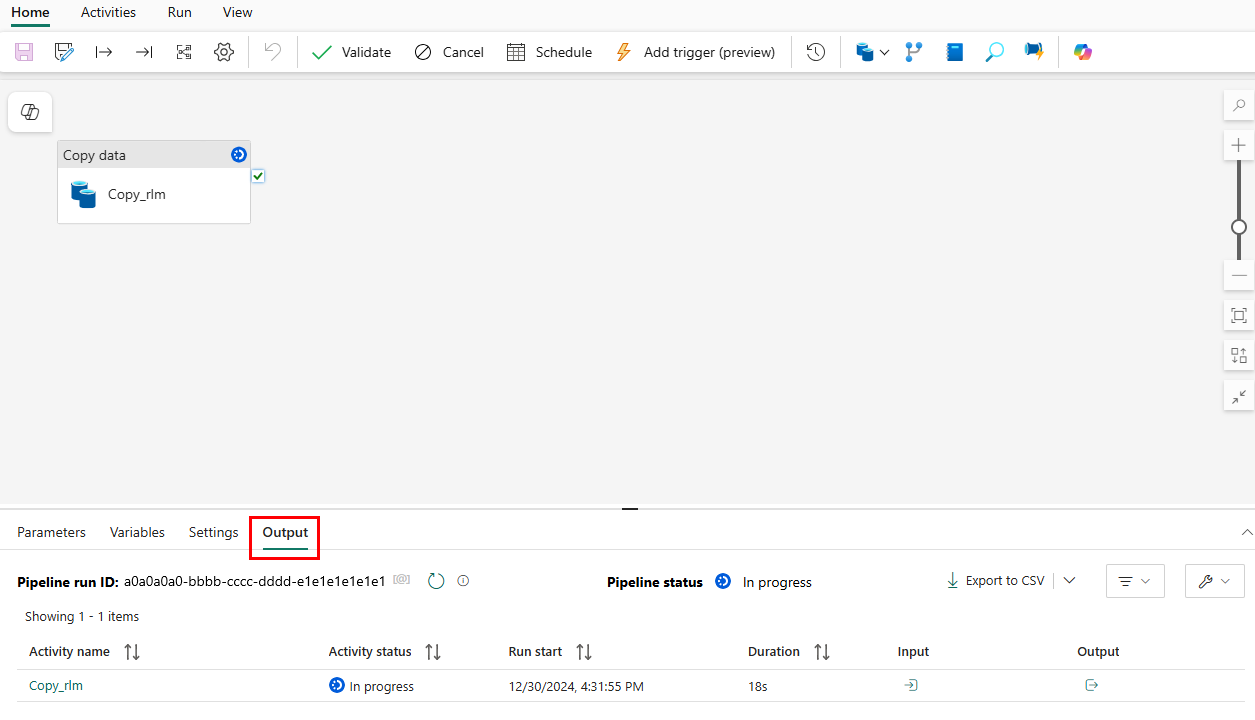Open the Copy_rlm activity link in table
Viewport: 1255px width, 720px height.
tap(56, 686)
